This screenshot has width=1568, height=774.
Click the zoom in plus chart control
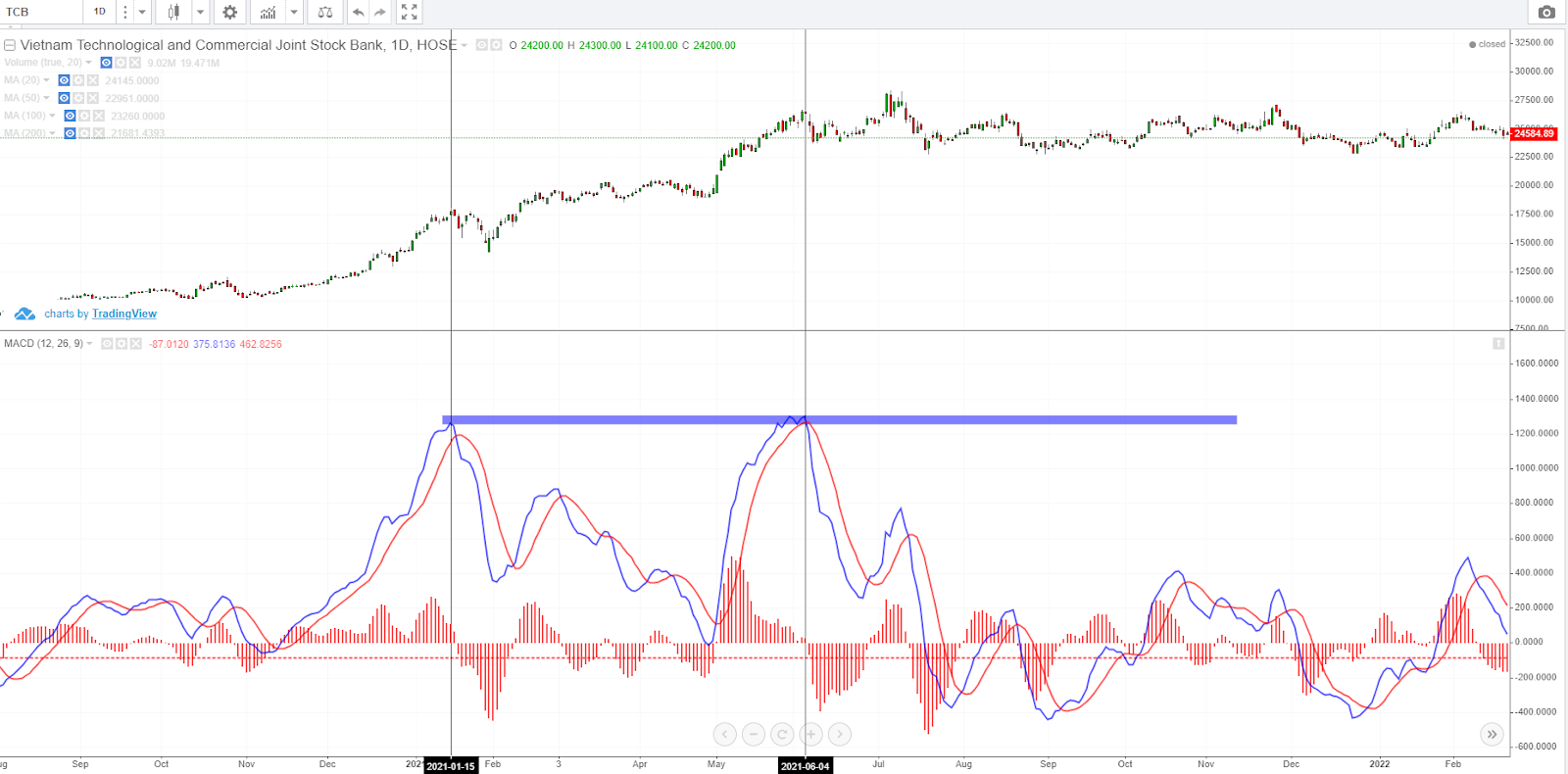coord(810,734)
